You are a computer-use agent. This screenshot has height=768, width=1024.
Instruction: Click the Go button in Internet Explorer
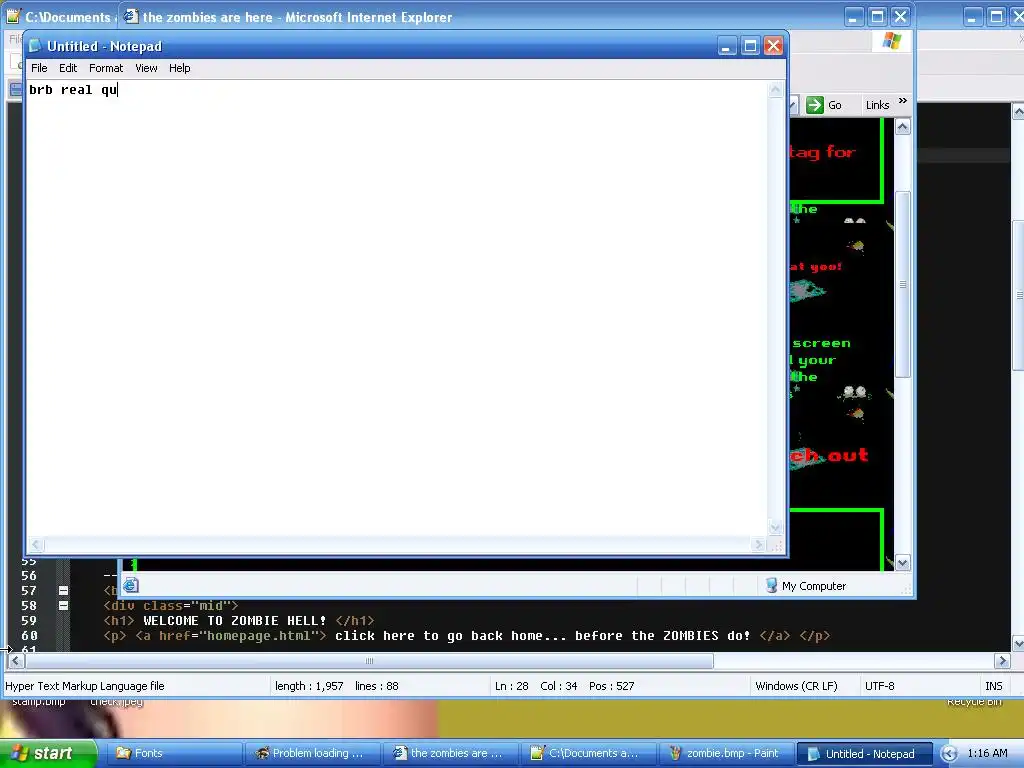pyautogui.click(x=825, y=105)
